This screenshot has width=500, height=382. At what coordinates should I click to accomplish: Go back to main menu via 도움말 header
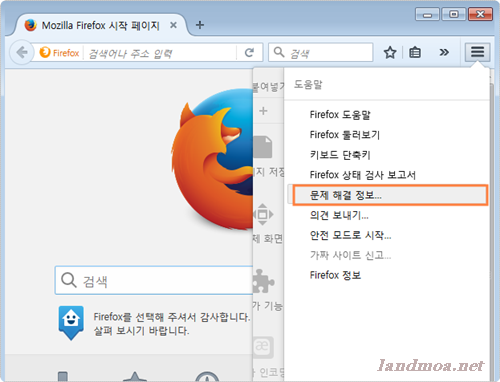pyautogui.click(x=387, y=85)
